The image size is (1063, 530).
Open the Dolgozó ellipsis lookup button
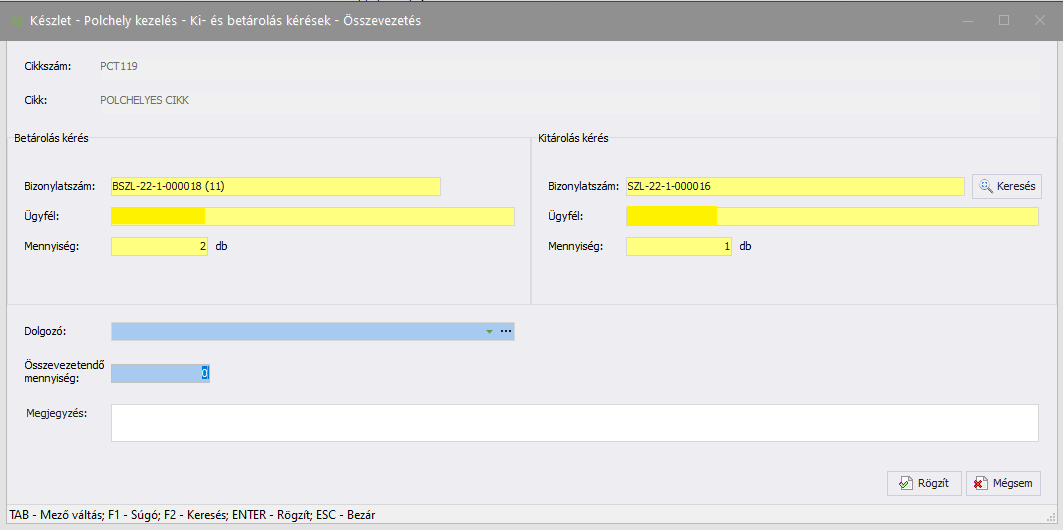coord(506,331)
